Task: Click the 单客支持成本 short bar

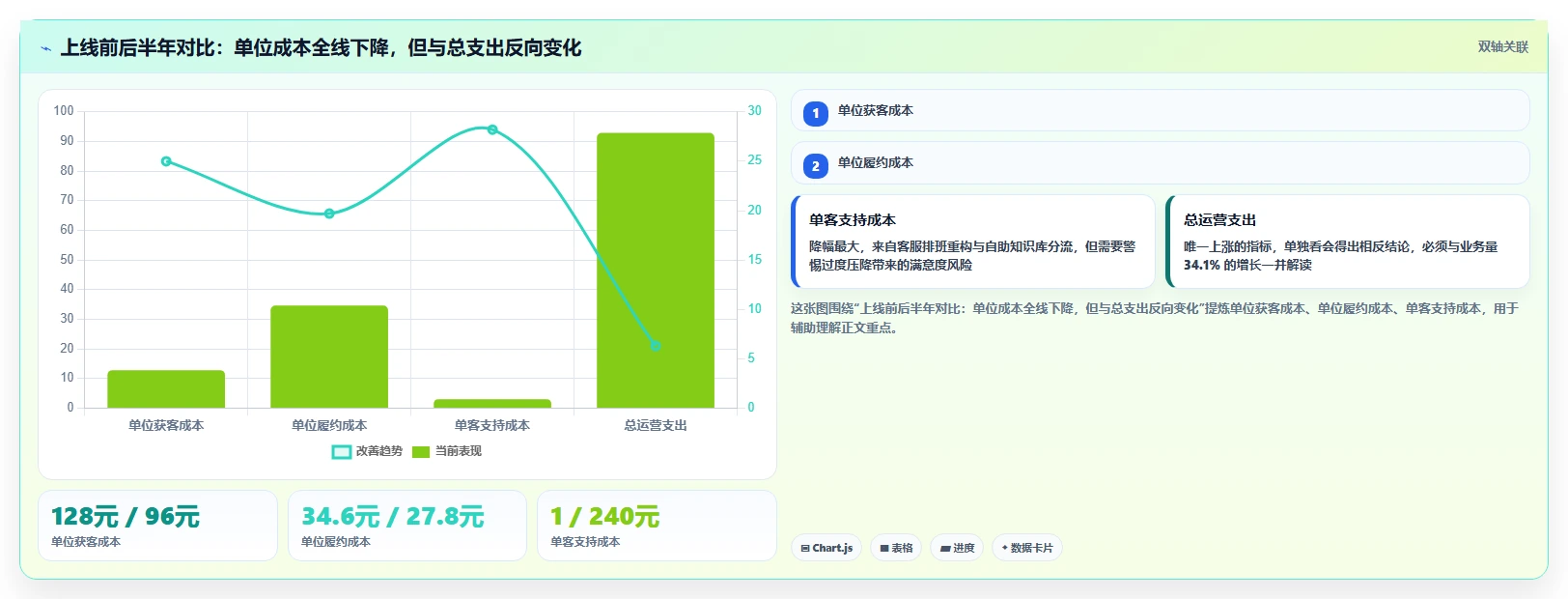Action: [492, 404]
